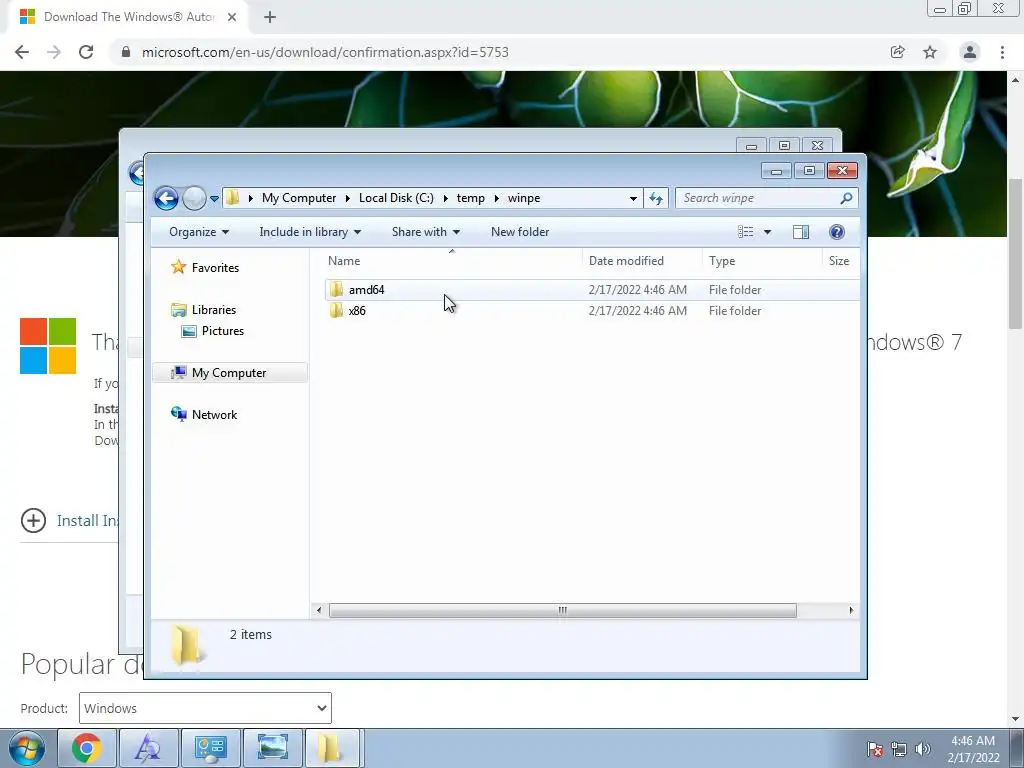Image resolution: width=1024 pixels, height=768 pixels.
Task: Select the x86 folder
Action: click(592, 311)
